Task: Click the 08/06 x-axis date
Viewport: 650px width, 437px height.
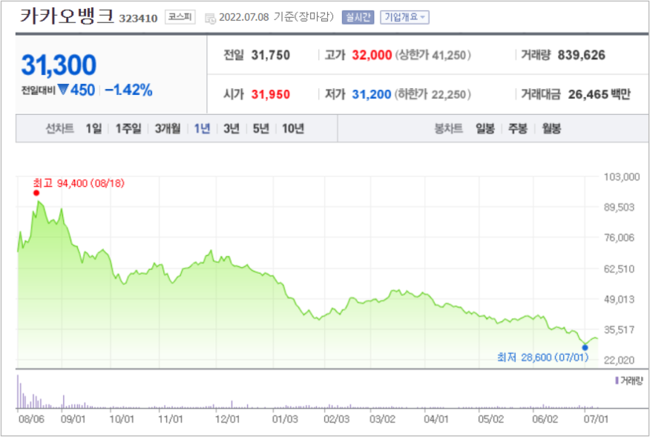Action: pos(31,419)
